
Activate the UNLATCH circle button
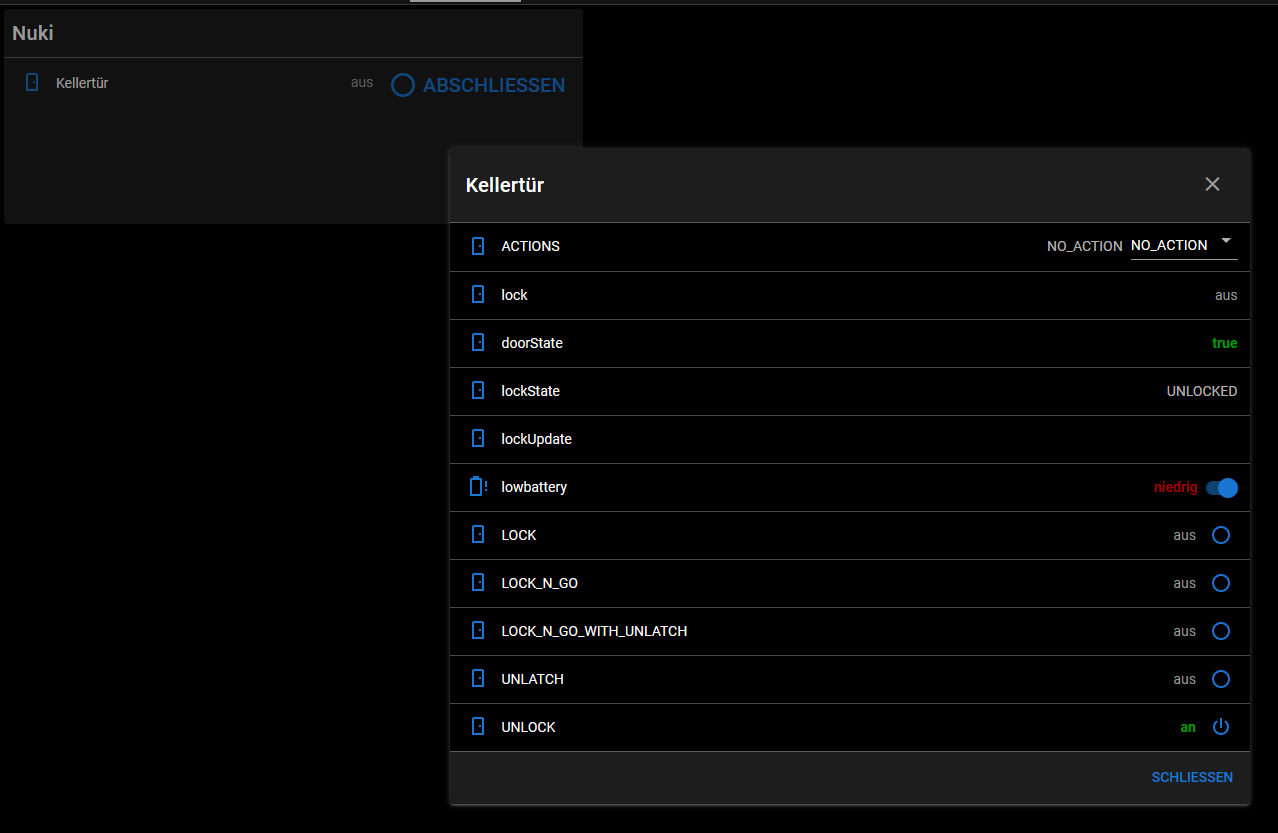(x=1221, y=679)
